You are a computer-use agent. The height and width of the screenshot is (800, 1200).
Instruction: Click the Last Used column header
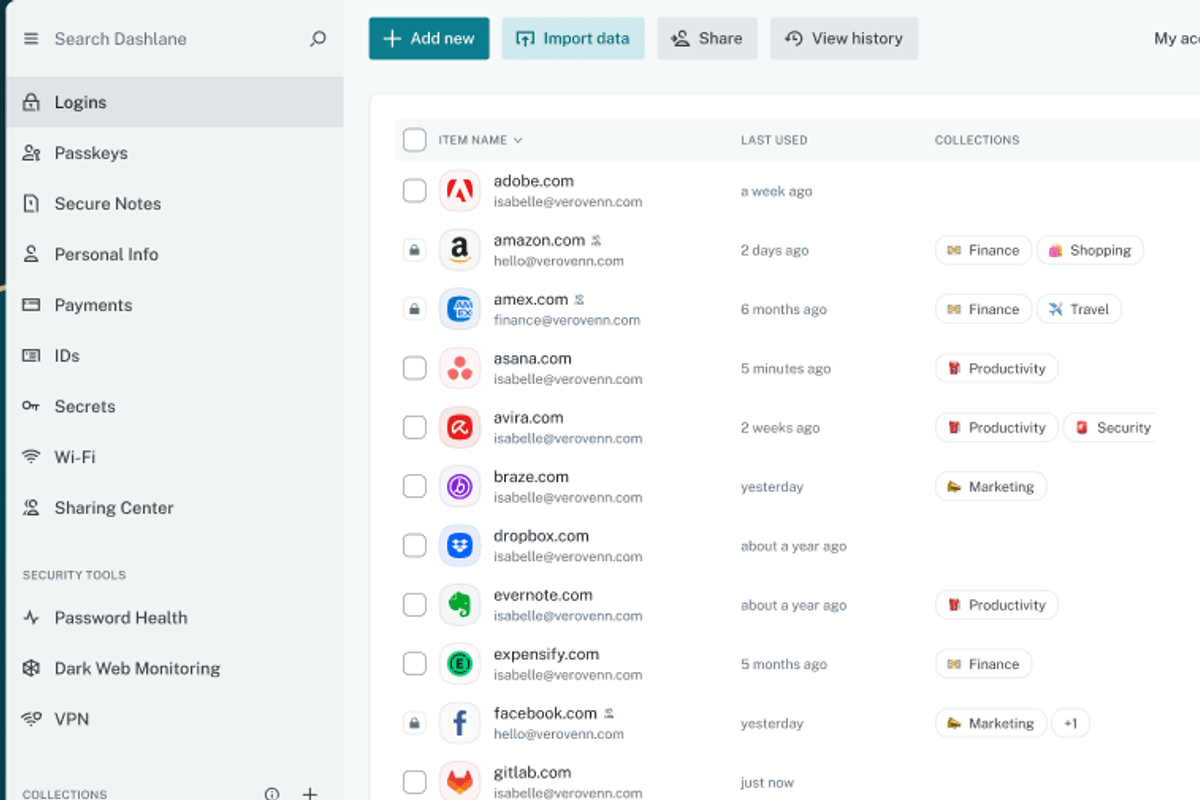point(774,140)
